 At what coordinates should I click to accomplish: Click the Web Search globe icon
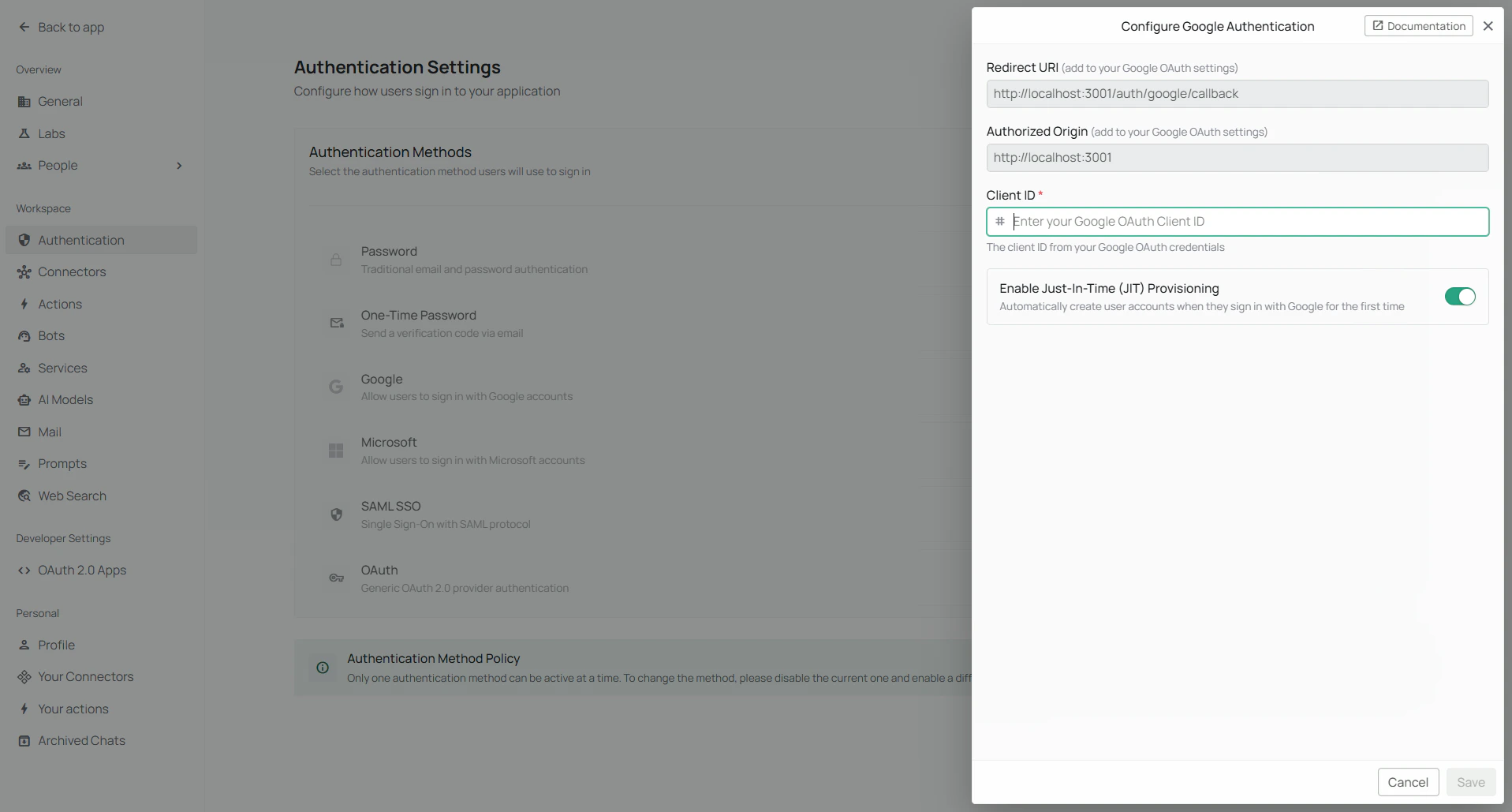click(x=24, y=496)
